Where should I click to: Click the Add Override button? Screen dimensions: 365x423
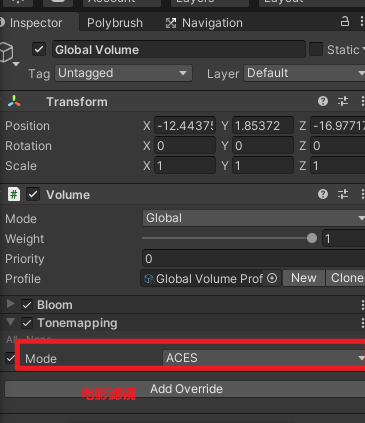pyautogui.click(x=185, y=389)
